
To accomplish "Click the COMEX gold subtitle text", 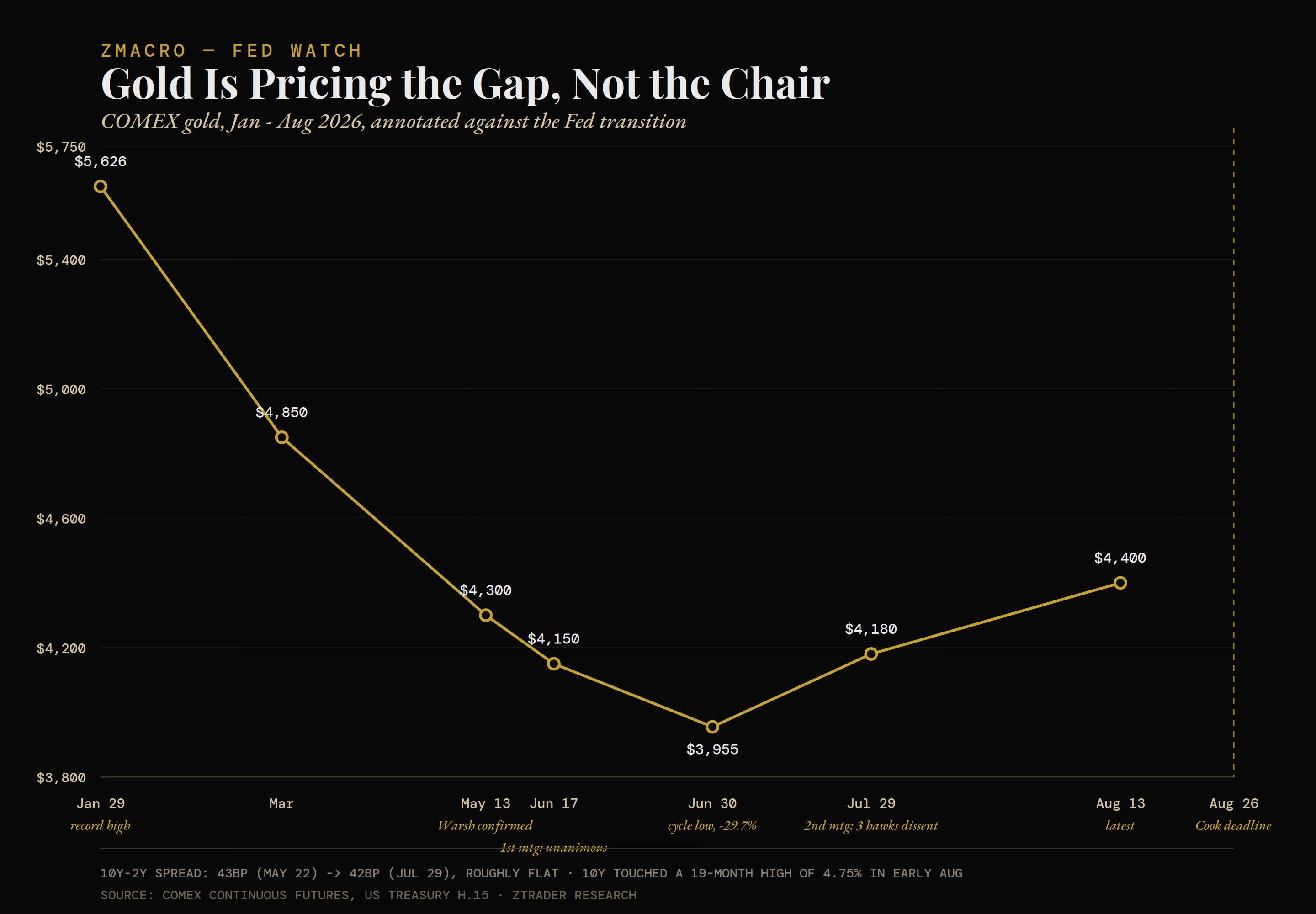I will click(x=393, y=122).
